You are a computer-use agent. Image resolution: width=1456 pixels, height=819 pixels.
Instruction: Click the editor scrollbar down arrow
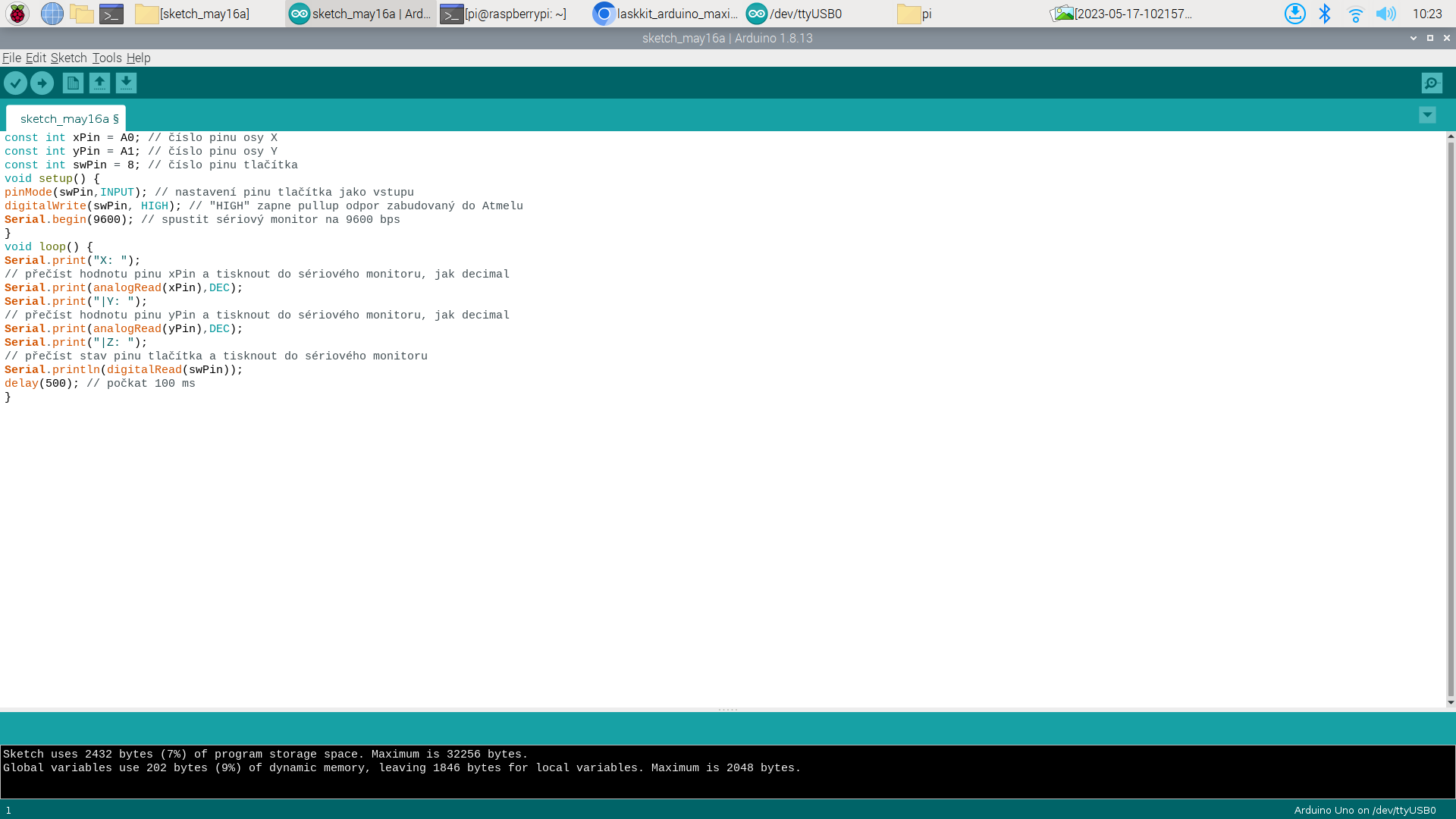click(x=1450, y=702)
